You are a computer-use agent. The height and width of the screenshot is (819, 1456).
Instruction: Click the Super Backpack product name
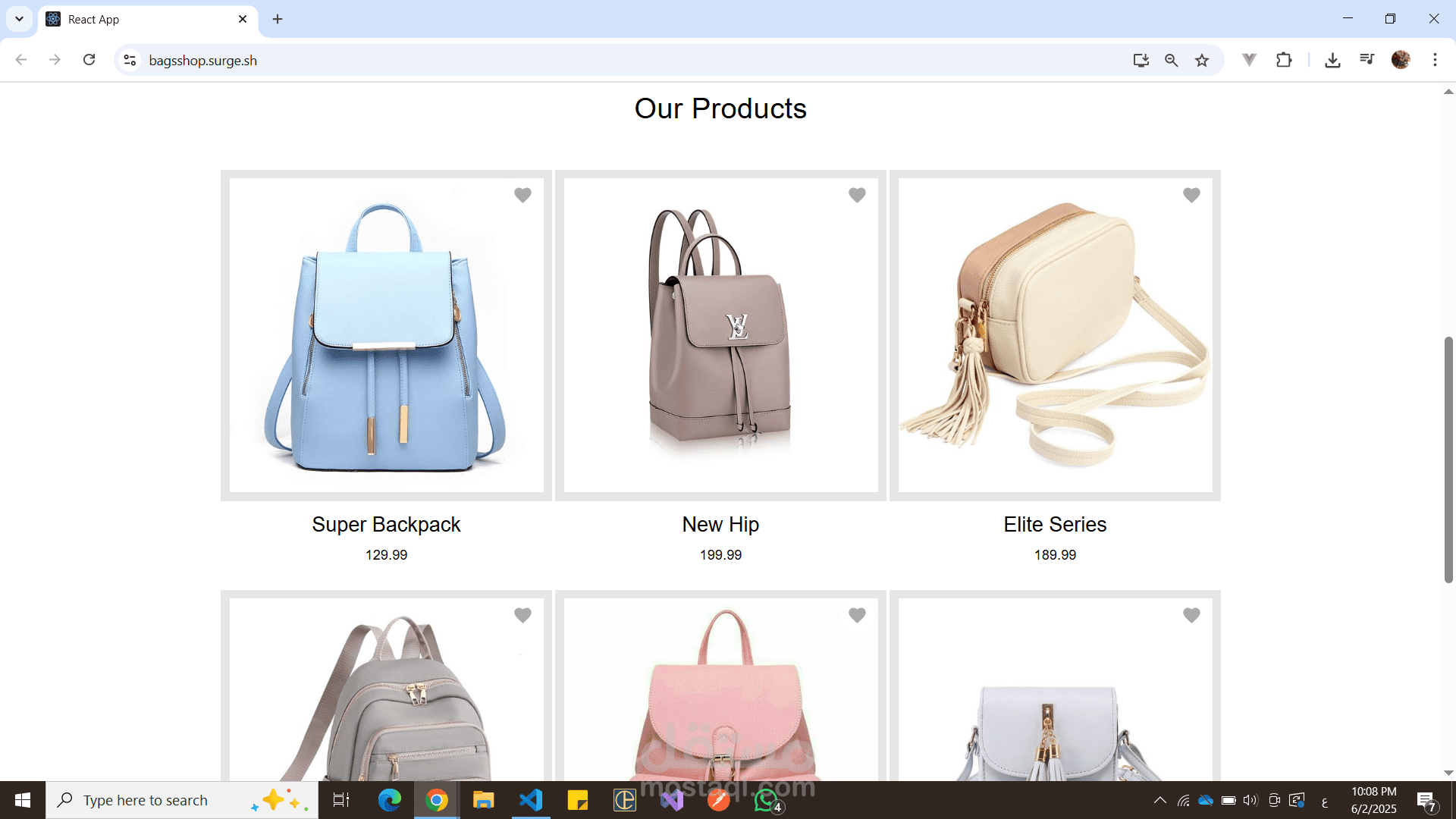click(x=386, y=524)
